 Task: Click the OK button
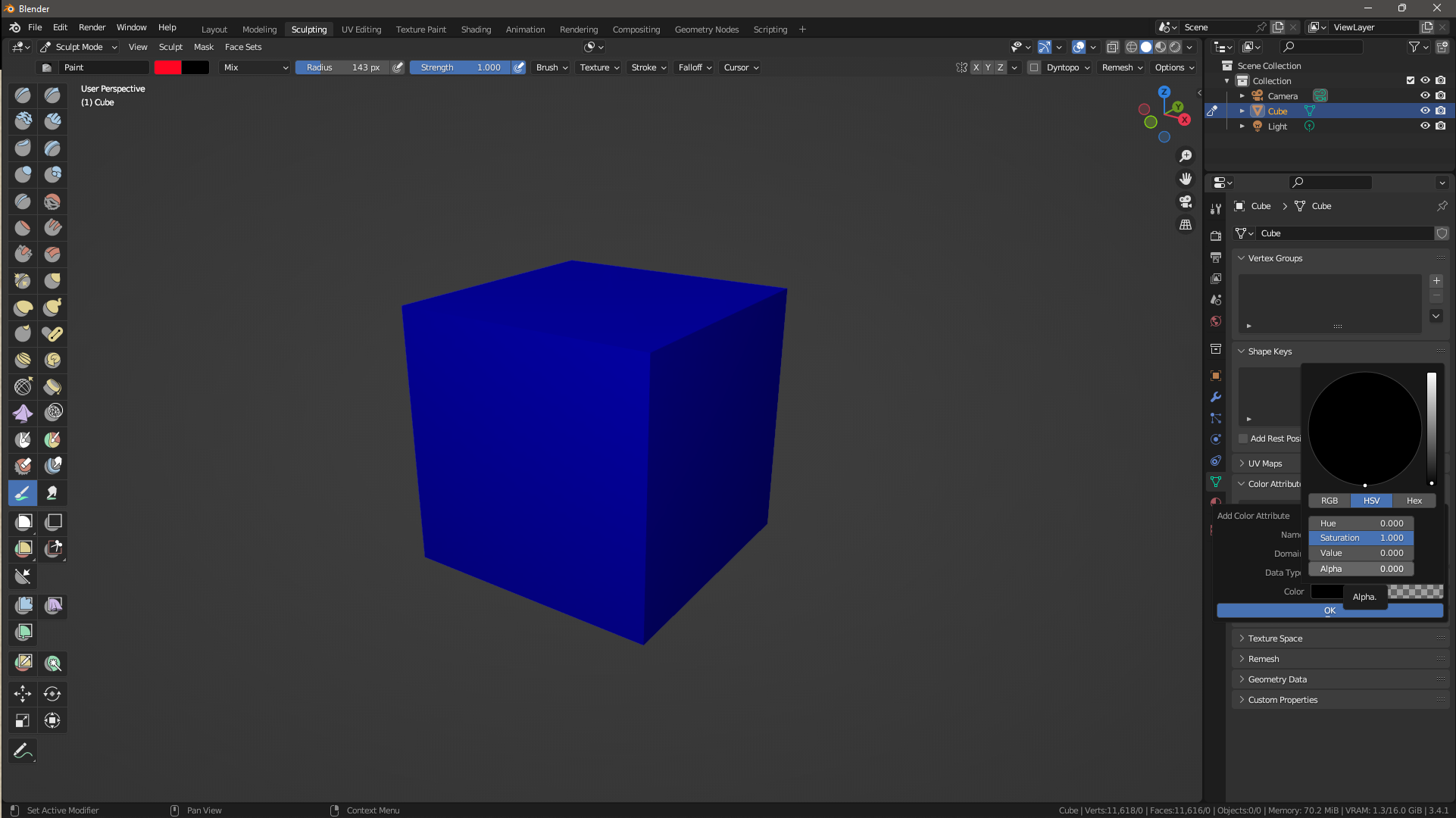(1329, 610)
